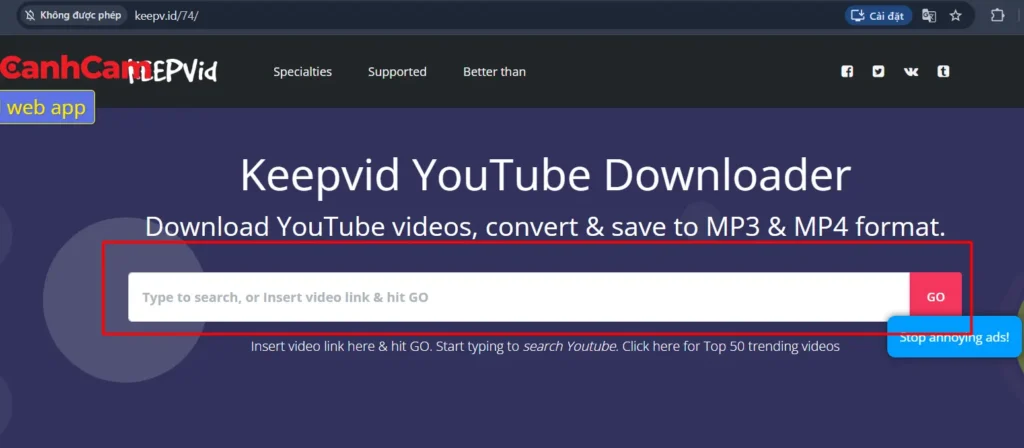Click the web app button
The image size is (1024, 448).
click(x=46, y=107)
